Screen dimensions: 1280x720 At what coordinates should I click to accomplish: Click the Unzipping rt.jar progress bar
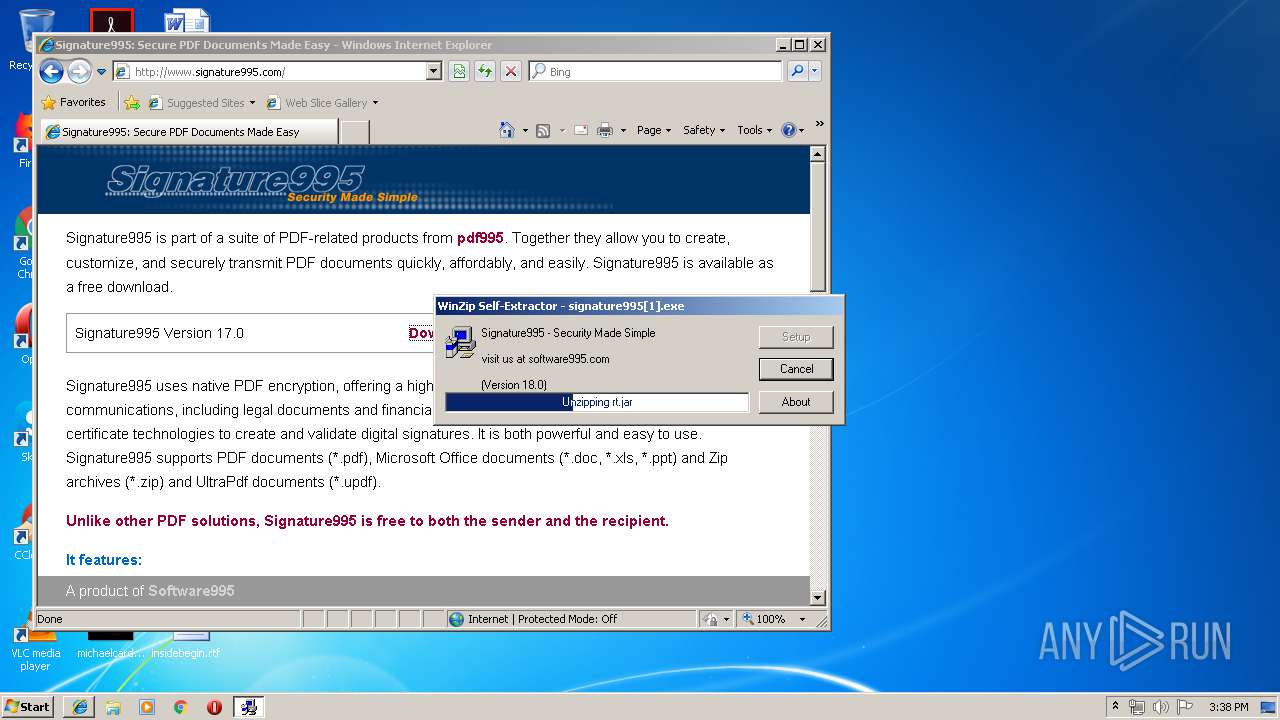pyautogui.click(x=597, y=402)
